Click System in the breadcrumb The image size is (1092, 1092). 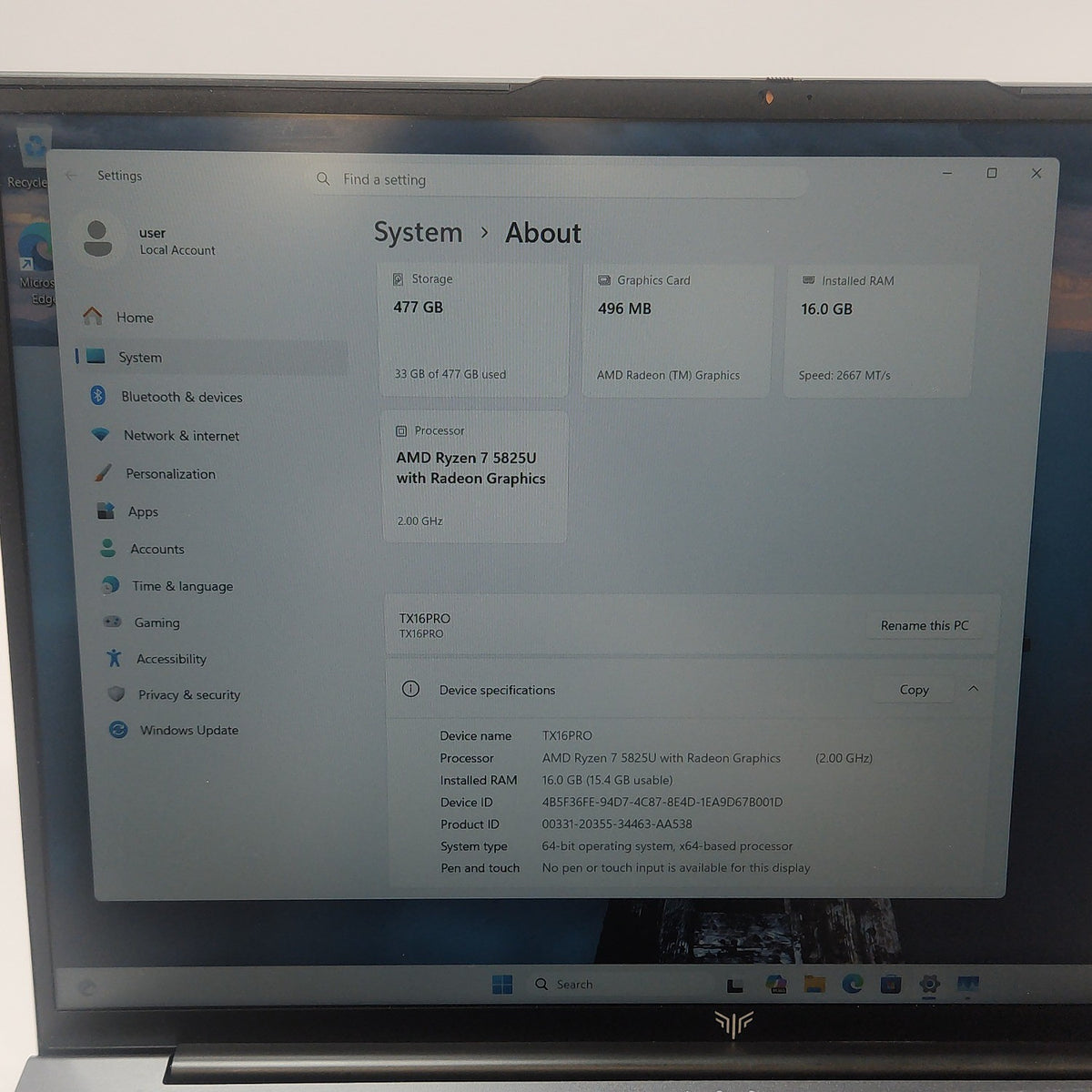click(x=418, y=233)
